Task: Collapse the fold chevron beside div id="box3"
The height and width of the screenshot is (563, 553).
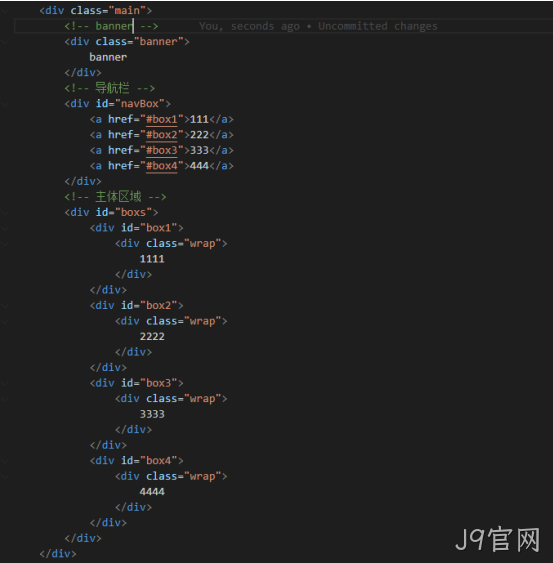Action: click(x=5, y=383)
